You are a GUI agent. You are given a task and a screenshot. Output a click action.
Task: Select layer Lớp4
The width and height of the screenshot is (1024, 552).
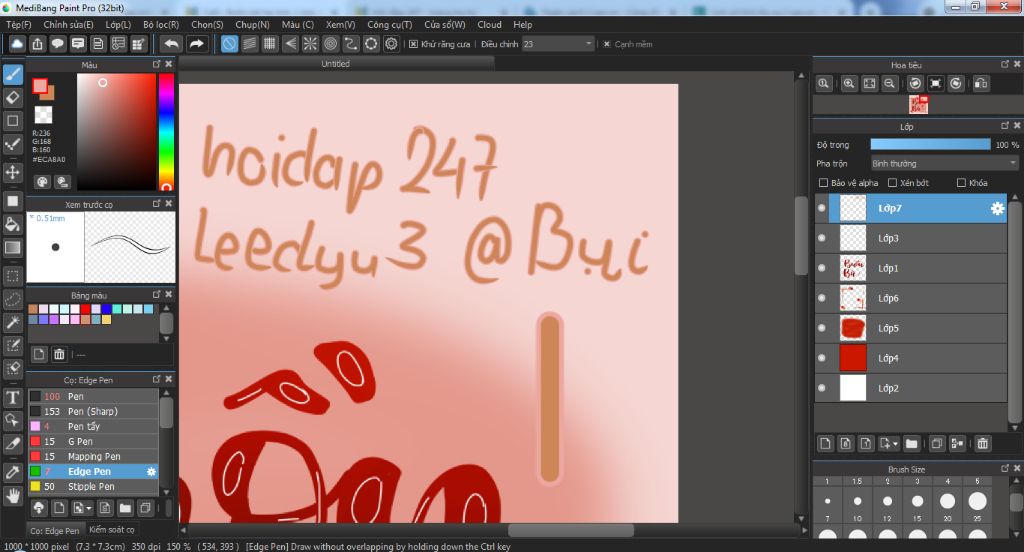[911, 358]
